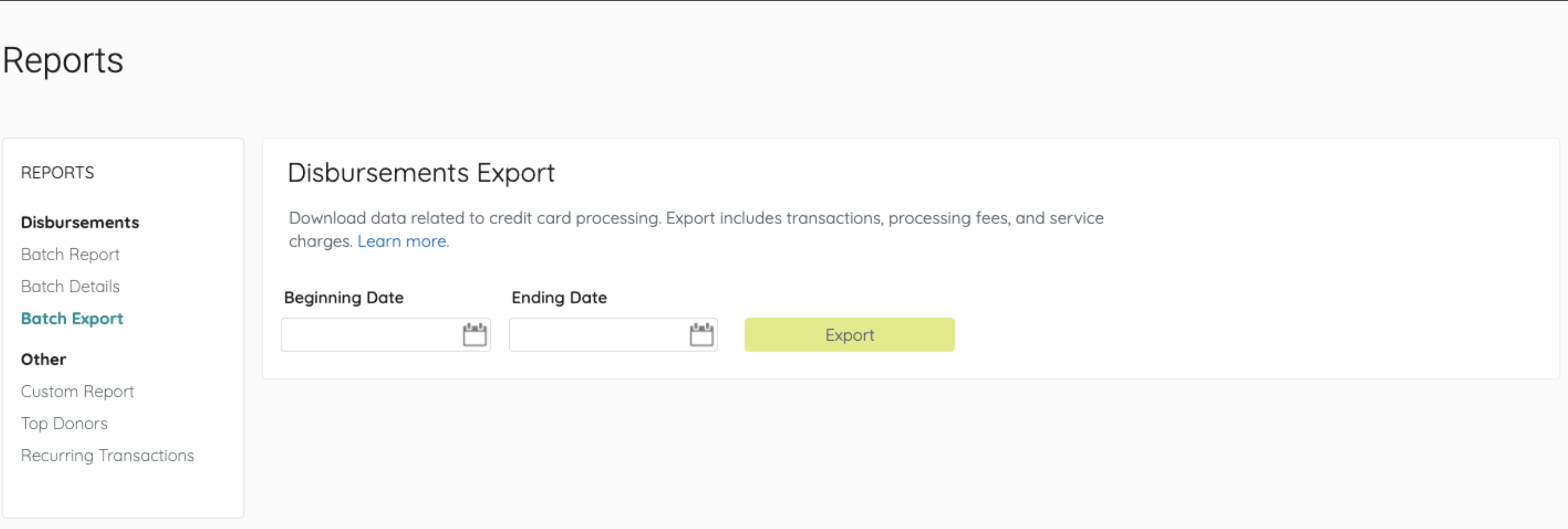Open the Custom Report page
1568x529 pixels.
(x=77, y=391)
